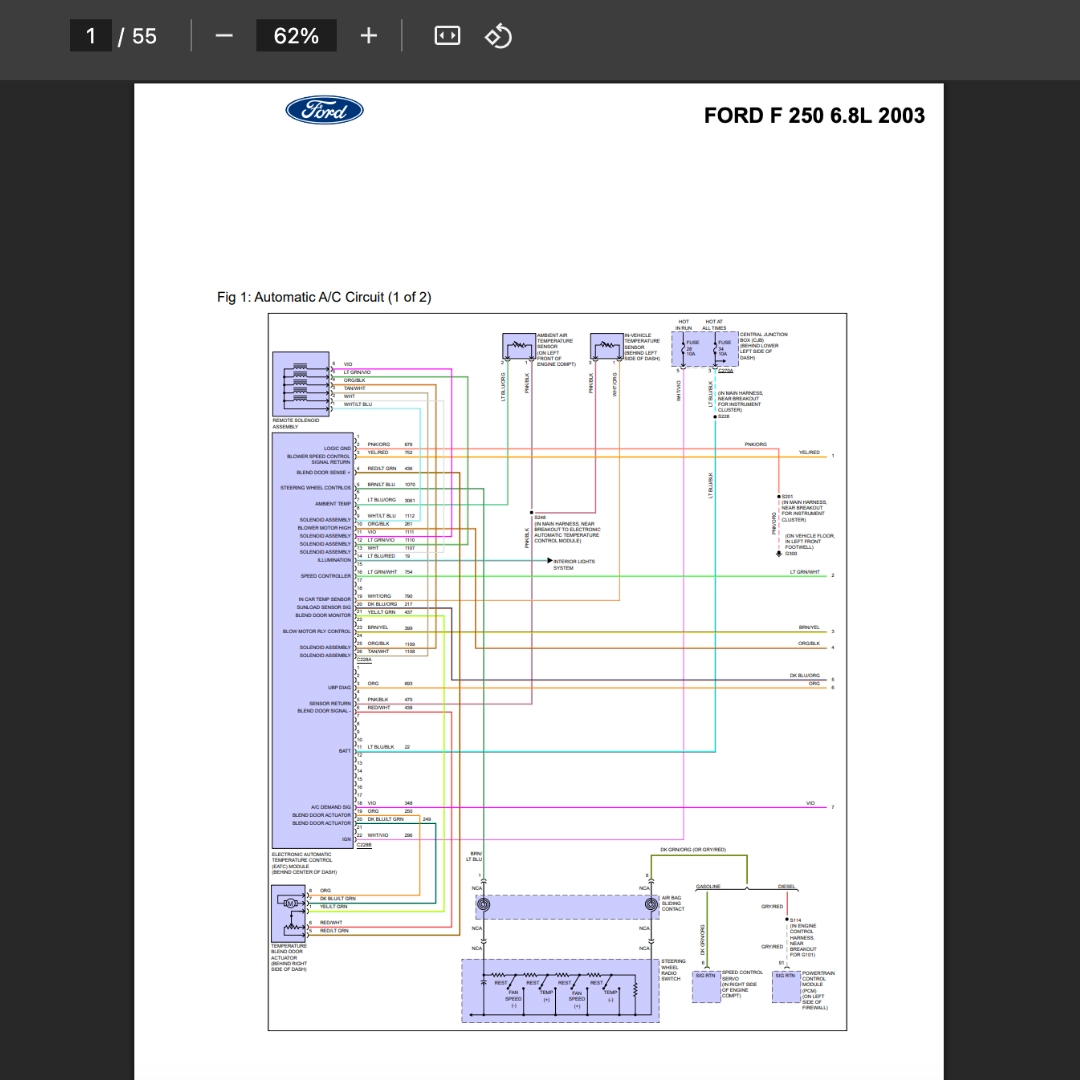Viewport: 1080px width, 1080px height.
Task: Click the total page count 55
Action: [x=144, y=36]
